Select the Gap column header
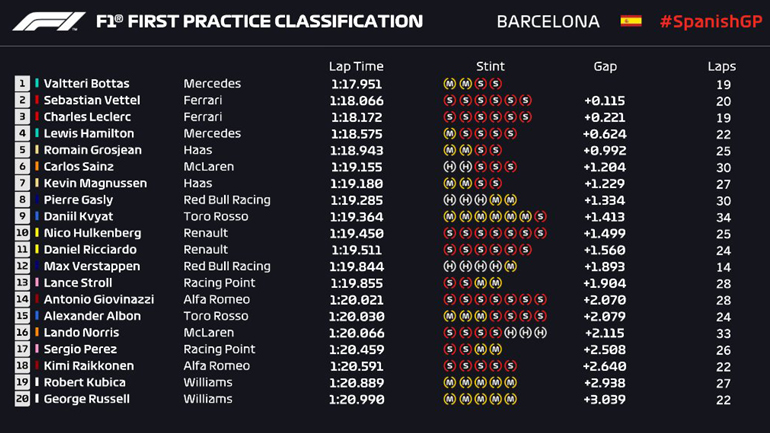The image size is (770, 433). click(605, 66)
